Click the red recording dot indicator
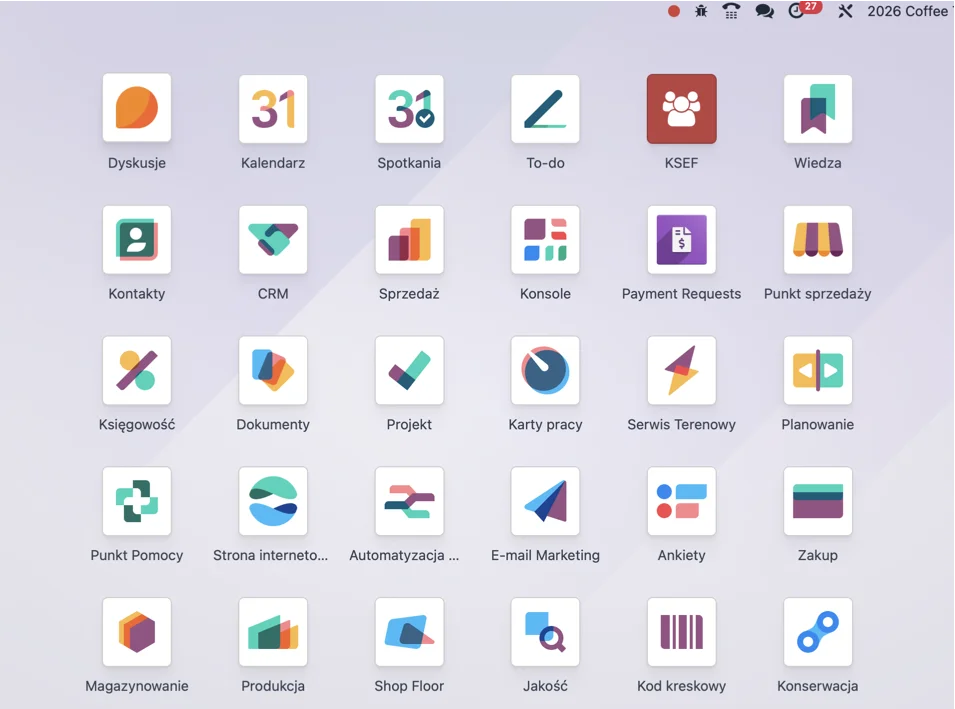Image resolution: width=955 pixels, height=709 pixels. 674,11
